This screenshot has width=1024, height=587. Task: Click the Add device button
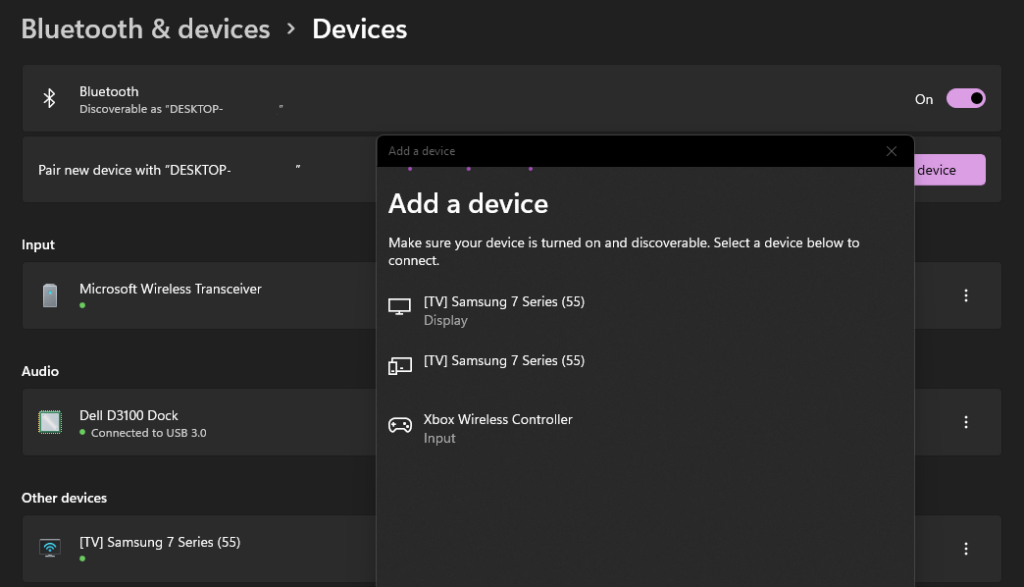coord(950,170)
